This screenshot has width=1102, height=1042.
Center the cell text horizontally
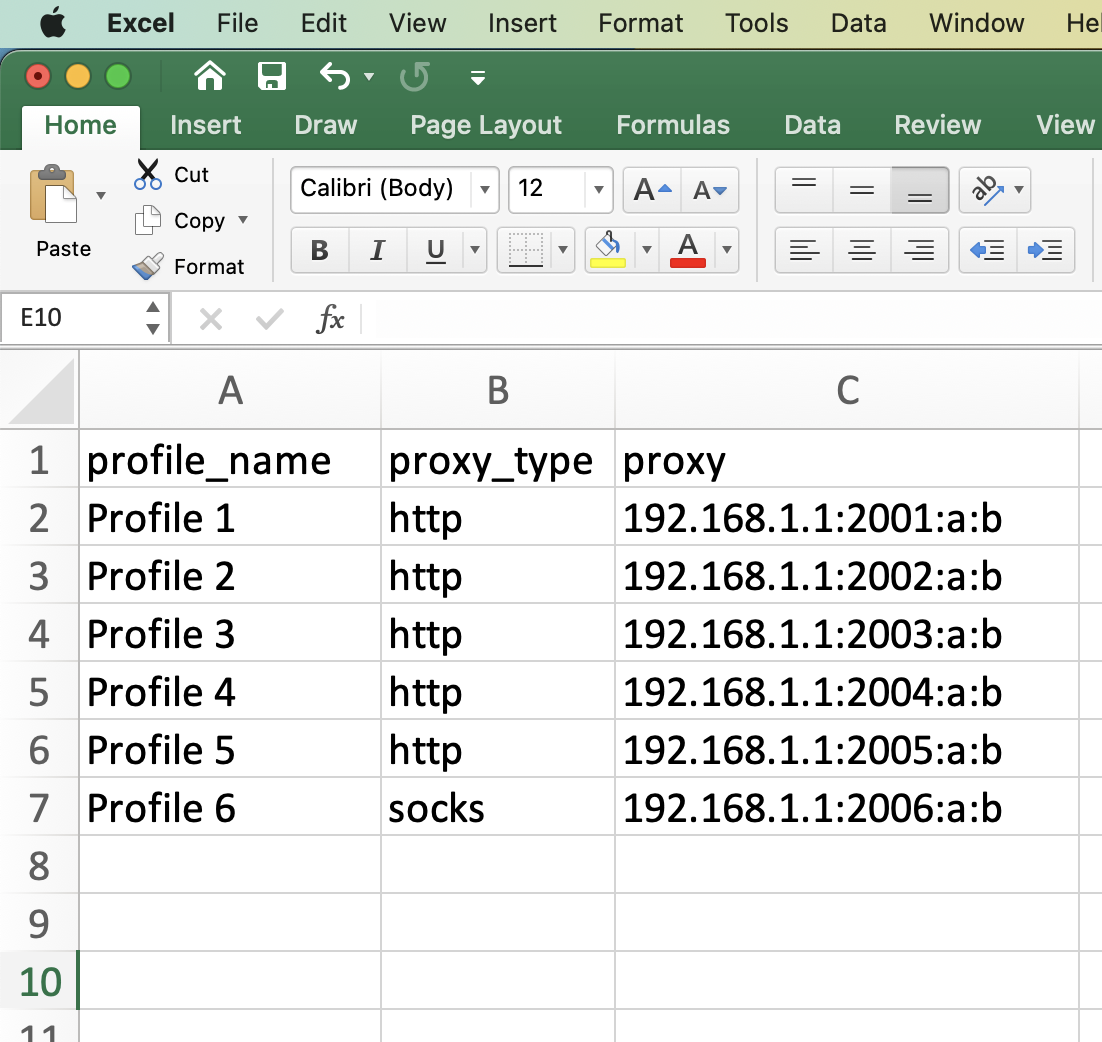pyautogui.click(x=862, y=249)
